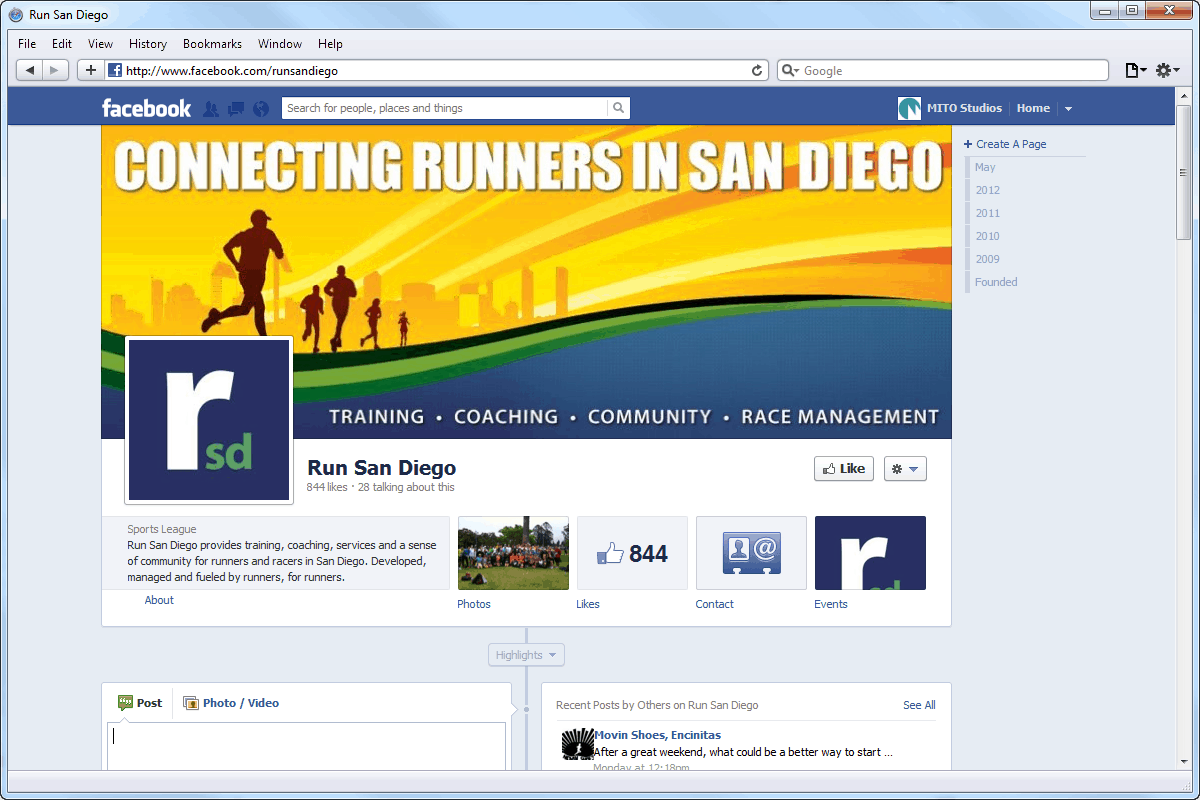Screen dimensions: 1200x800
Task: Click the Likes thumbs-up box showing 844
Action: point(632,553)
